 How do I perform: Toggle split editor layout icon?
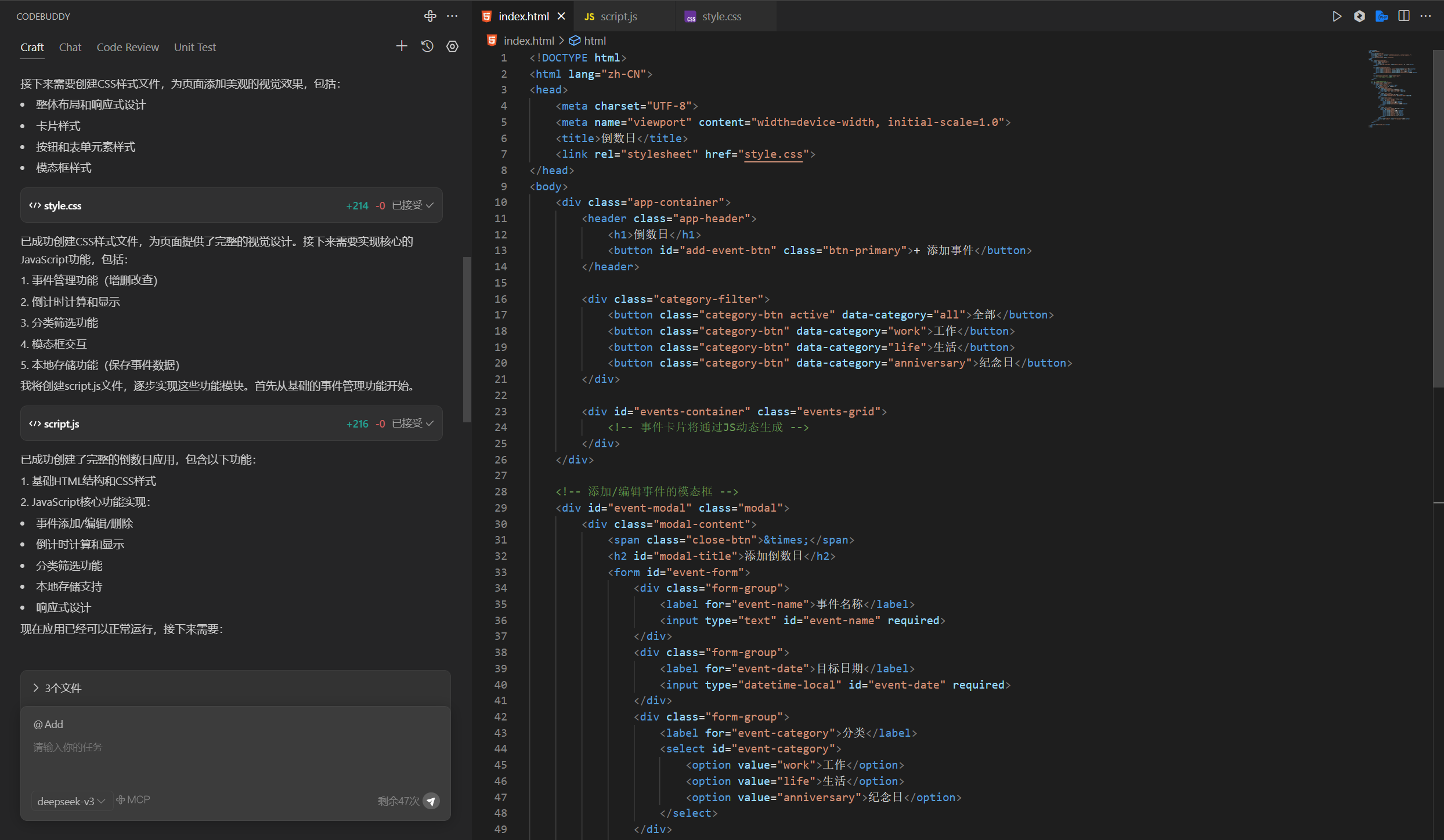click(x=1403, y=16)
